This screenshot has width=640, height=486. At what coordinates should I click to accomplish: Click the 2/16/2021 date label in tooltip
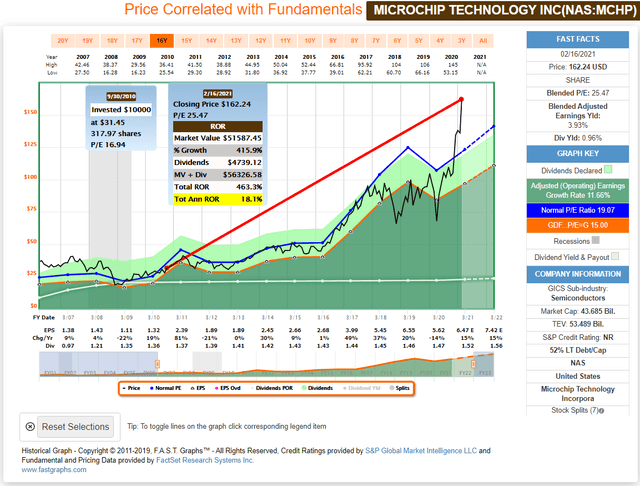tap(218, 94)
